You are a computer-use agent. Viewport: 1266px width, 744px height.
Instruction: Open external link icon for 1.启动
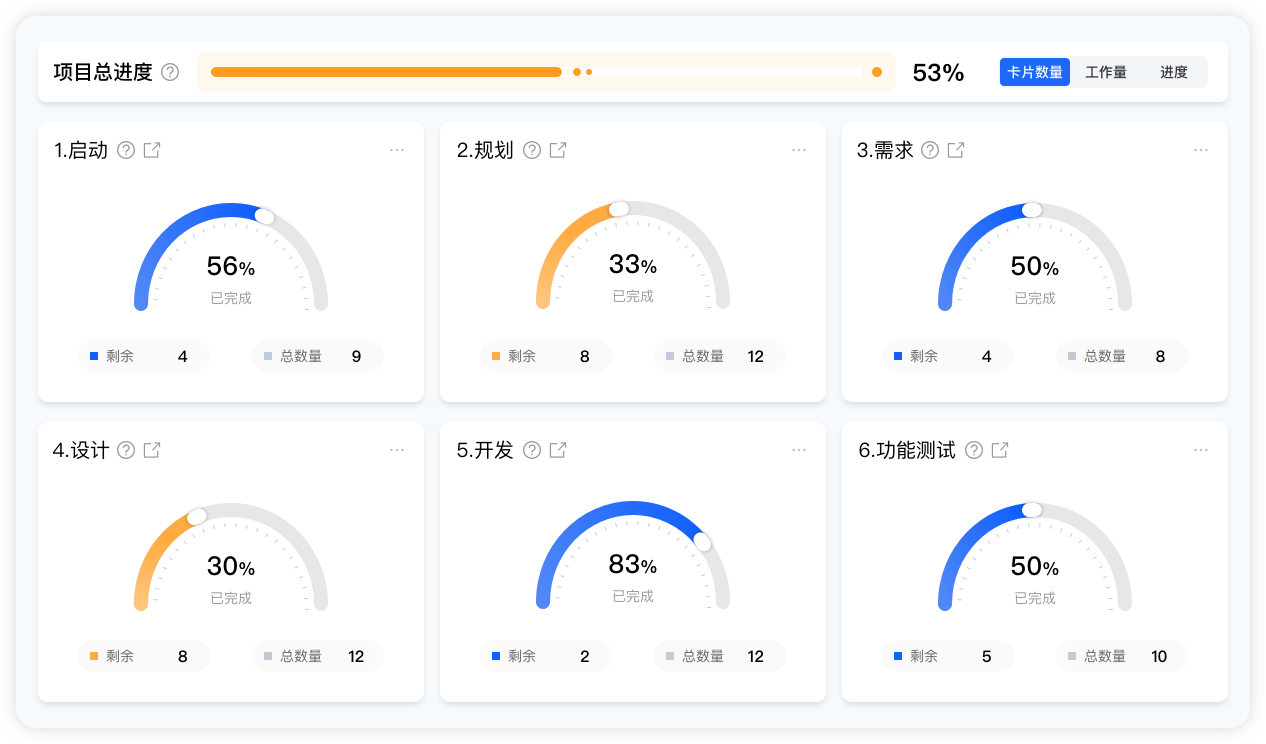point(152,150)
